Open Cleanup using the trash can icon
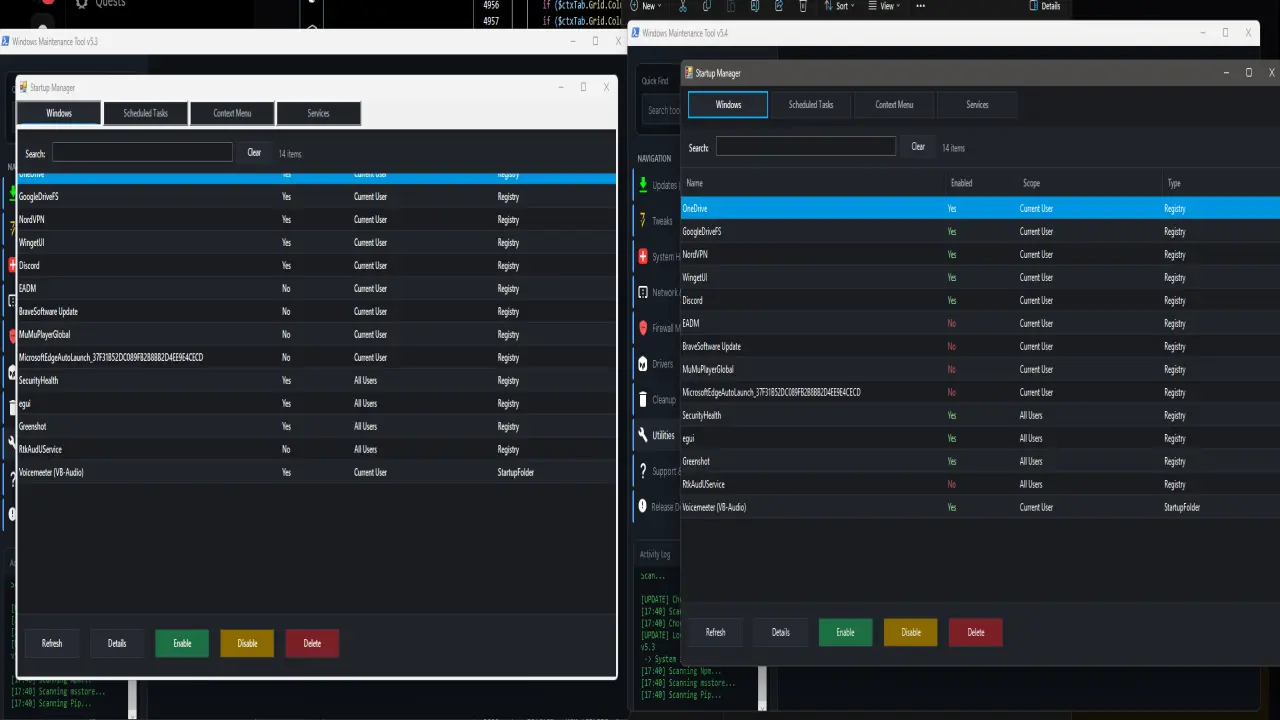Screen dimensions: 1280x720 pyautogui.click(x=643, y=400)
